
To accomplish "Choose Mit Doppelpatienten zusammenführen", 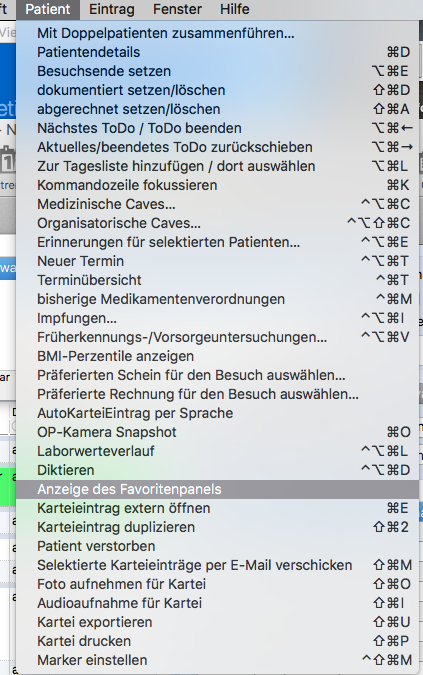I will 217,33.
